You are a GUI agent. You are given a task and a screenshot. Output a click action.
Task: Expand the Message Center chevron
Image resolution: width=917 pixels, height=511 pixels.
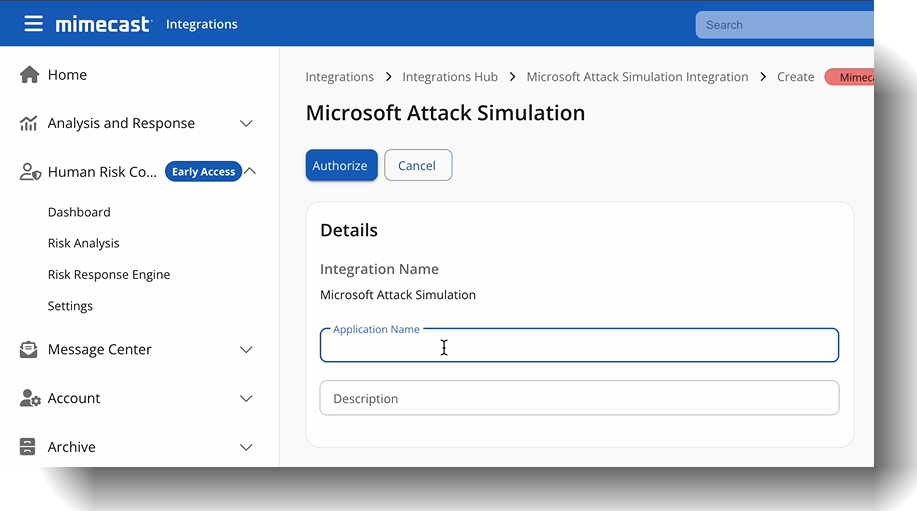246,350
